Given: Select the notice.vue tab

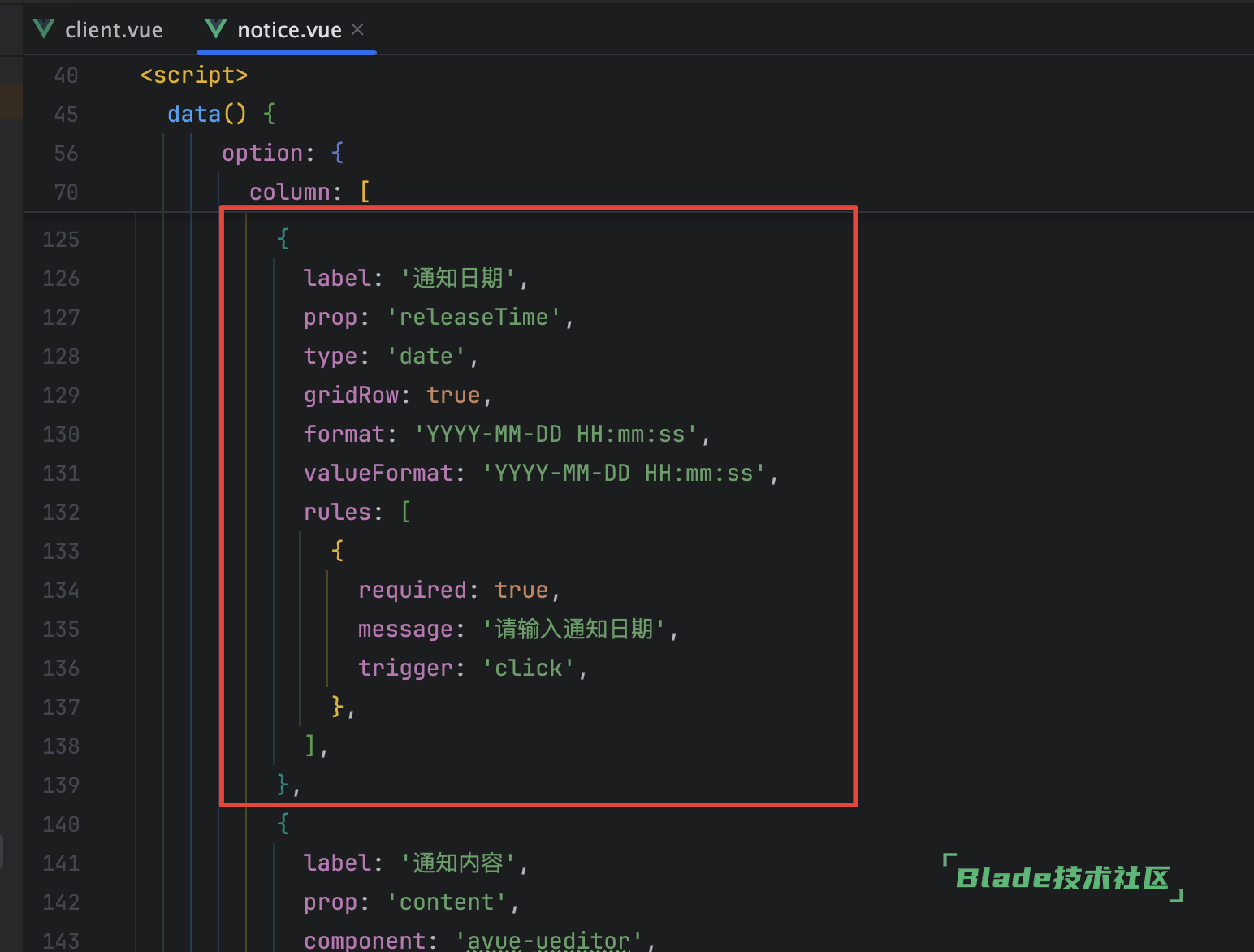Looking at the screenshot, I should [x=286, y=30].
